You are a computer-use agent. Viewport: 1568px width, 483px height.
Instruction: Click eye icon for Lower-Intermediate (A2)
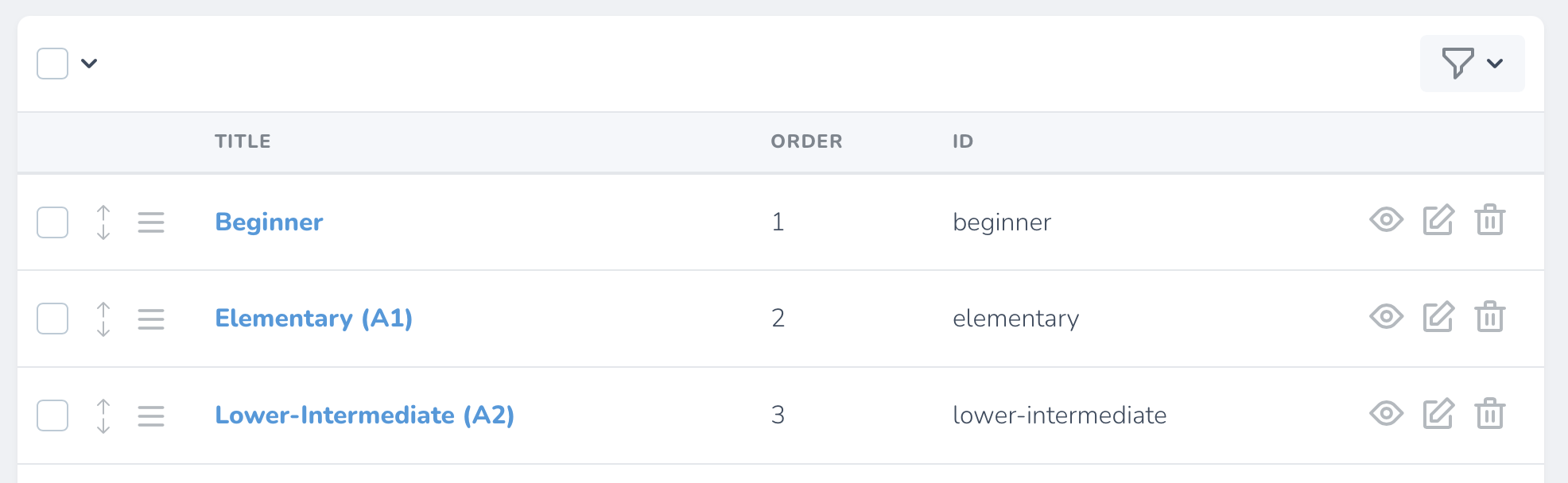(x=1386, y=414)
